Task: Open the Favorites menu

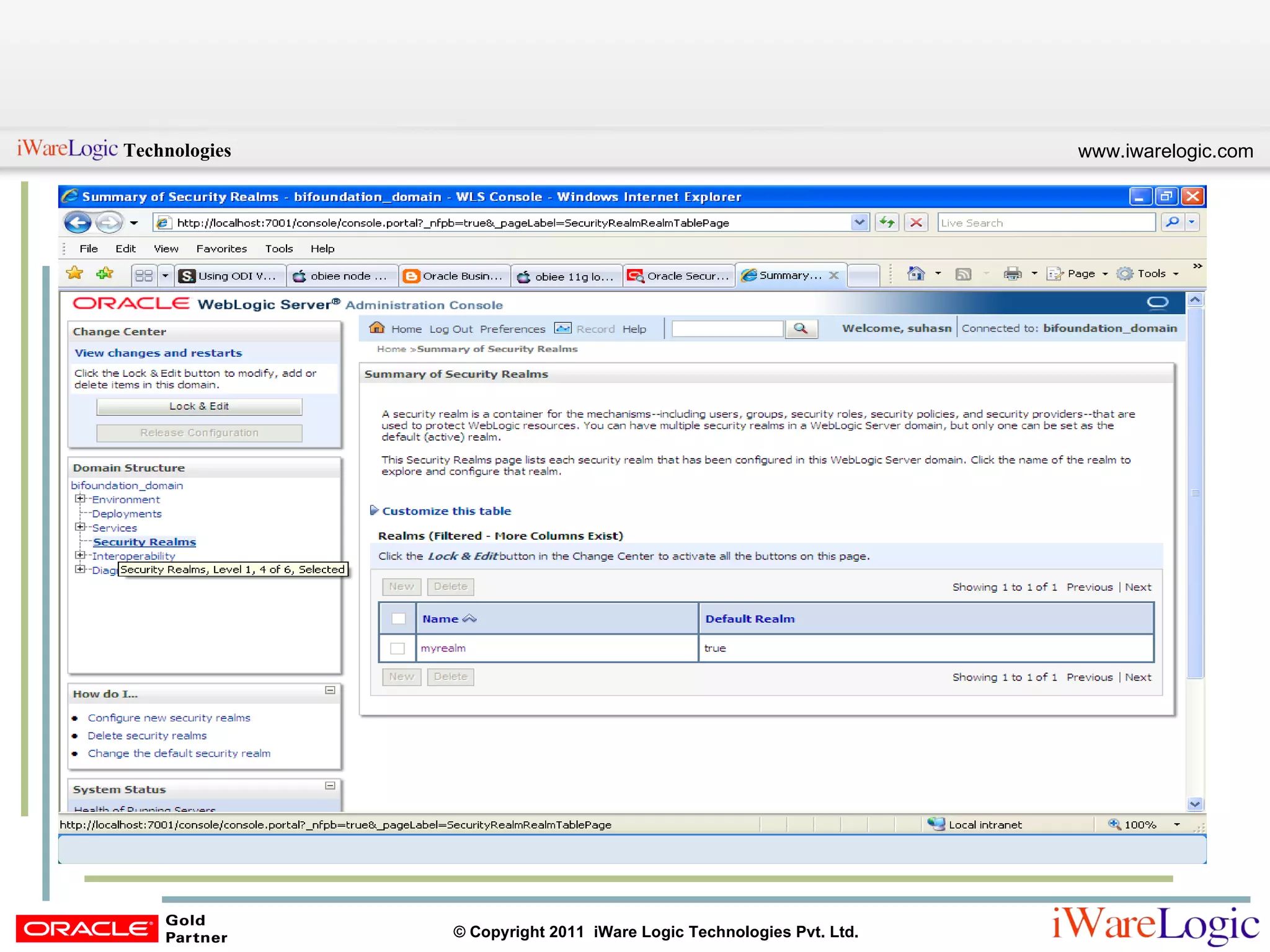Action: (221, 249)
